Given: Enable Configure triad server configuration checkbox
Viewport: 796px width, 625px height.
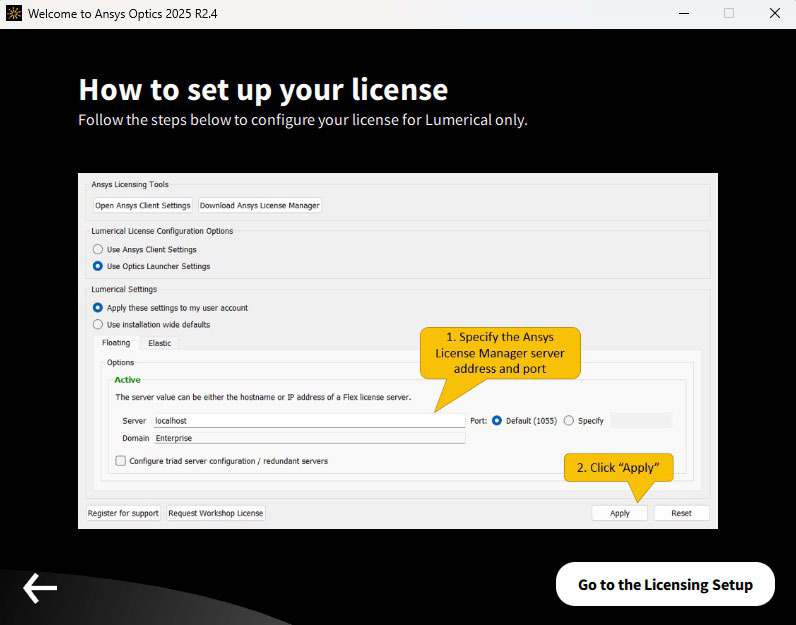Looking at the screenshot, I should tap(121, 461).
